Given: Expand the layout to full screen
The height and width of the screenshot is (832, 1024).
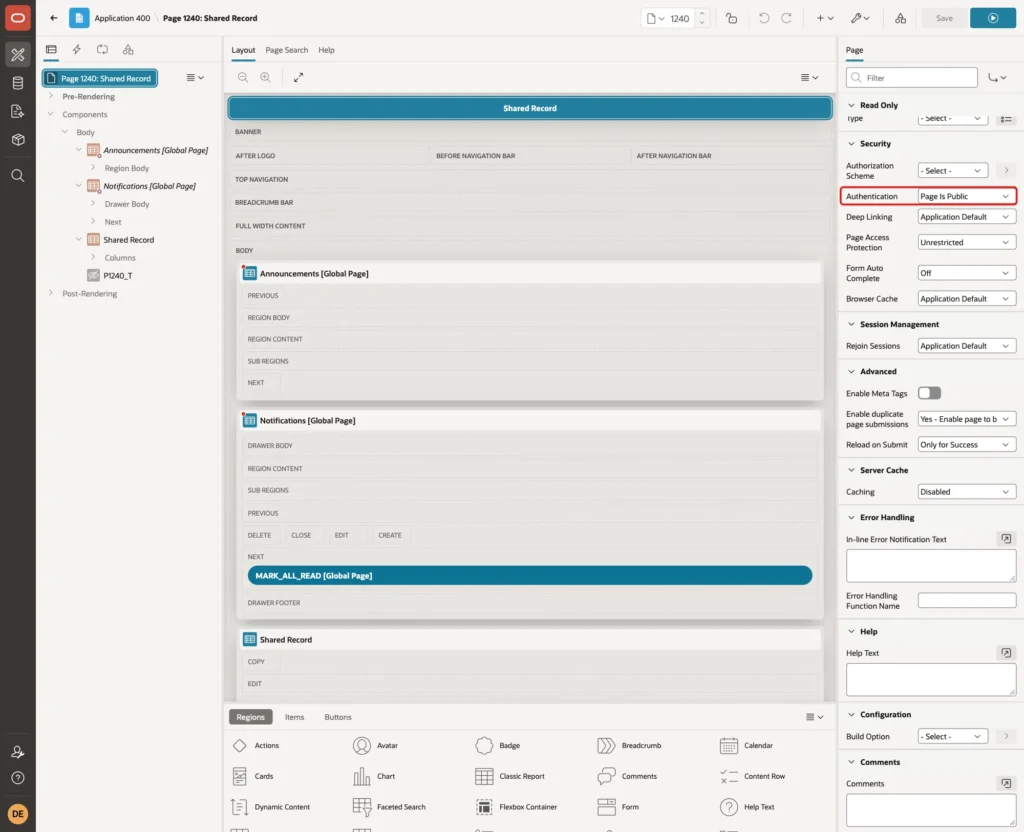Looking at the screenshot, I should point(298,77).
